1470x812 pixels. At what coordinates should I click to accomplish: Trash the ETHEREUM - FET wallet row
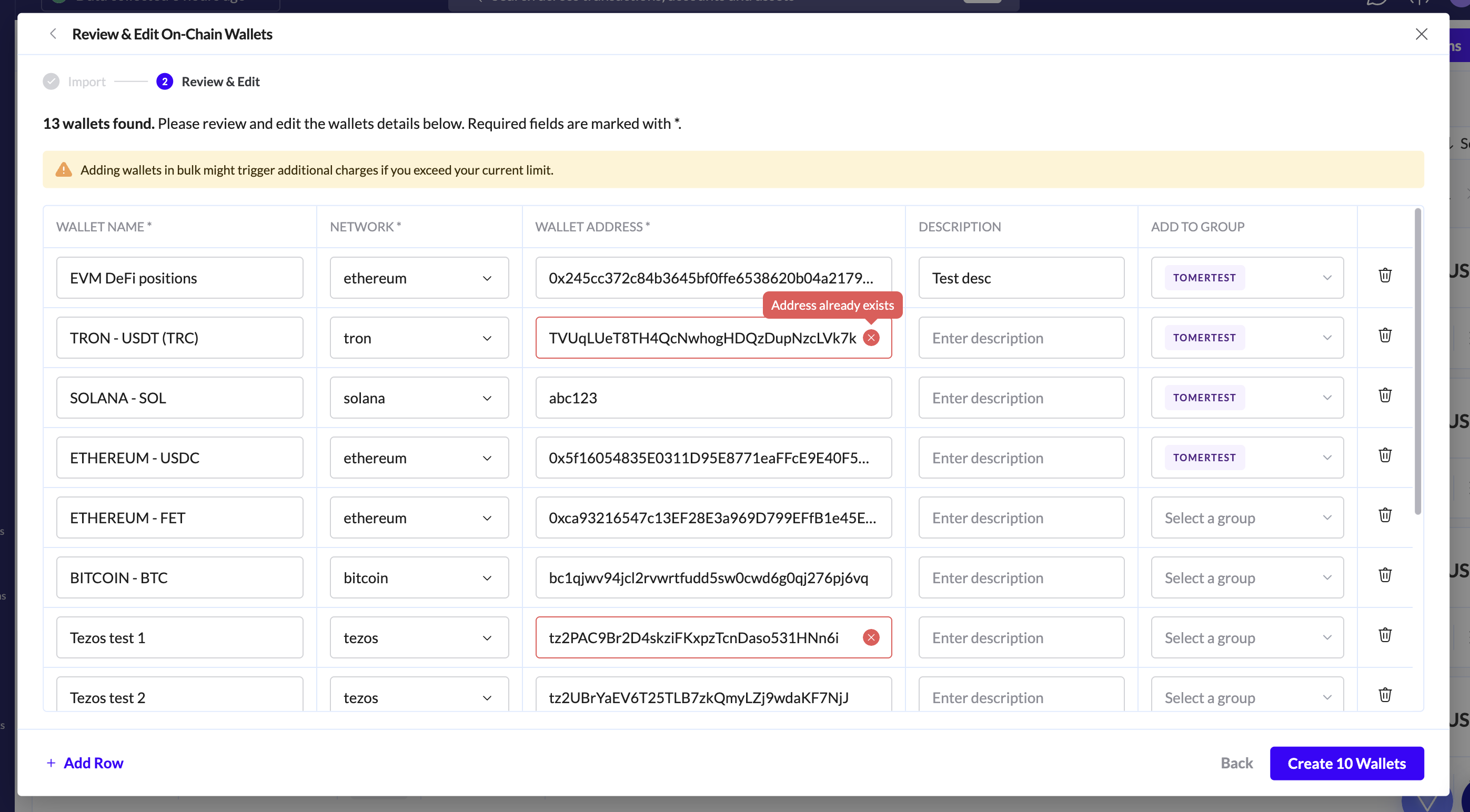[x=1385, y=515]
